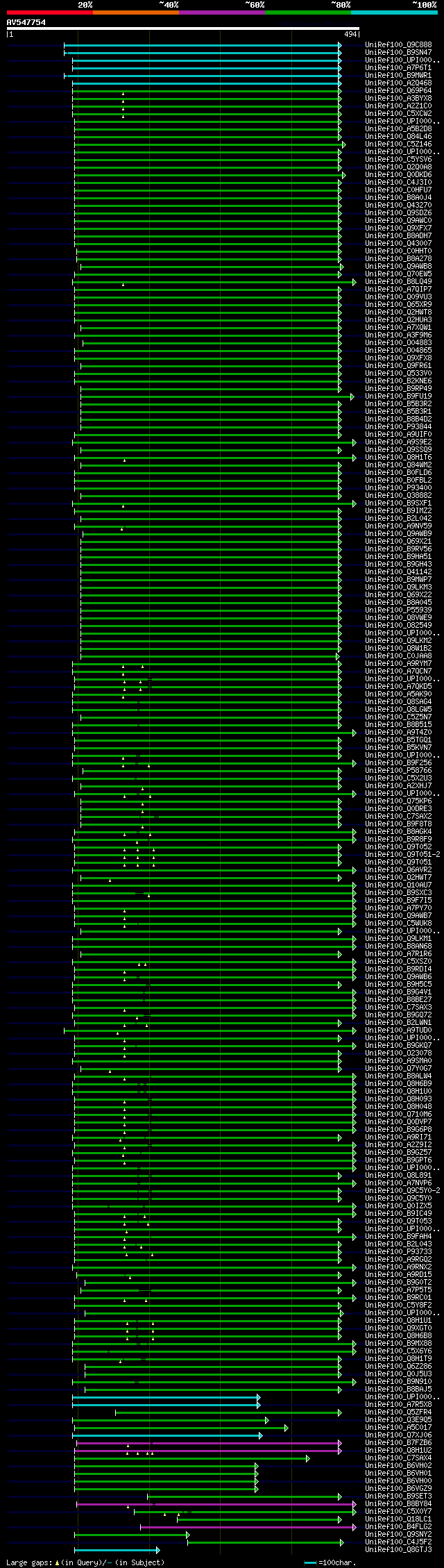
Task: Select the UniRef100_B9MWR1 label
Action: (398, 75)
